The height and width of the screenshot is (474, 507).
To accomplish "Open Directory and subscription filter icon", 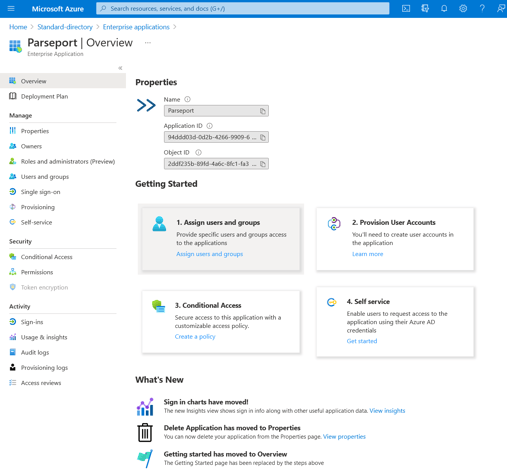I will (x=425, y=8).
